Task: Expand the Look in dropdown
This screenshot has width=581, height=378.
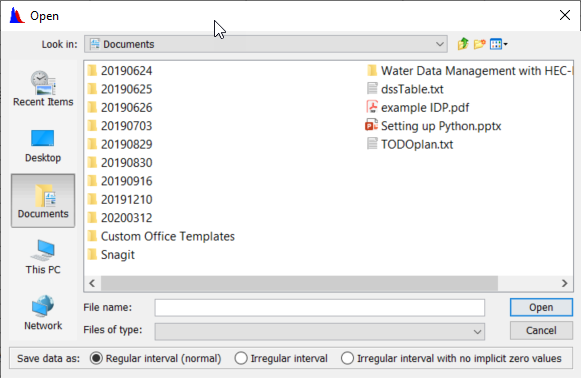Action: point(439,44)
